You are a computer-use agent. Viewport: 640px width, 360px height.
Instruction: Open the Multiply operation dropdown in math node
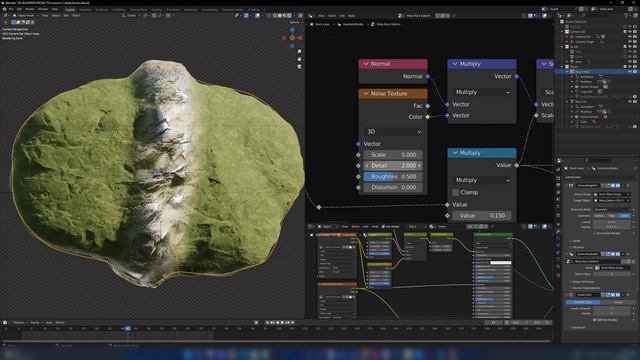point(482,180)
